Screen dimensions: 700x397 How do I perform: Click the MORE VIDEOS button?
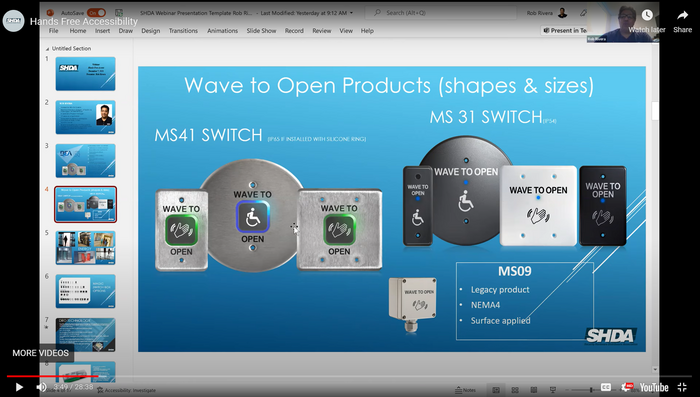click(x=41, y=353)
